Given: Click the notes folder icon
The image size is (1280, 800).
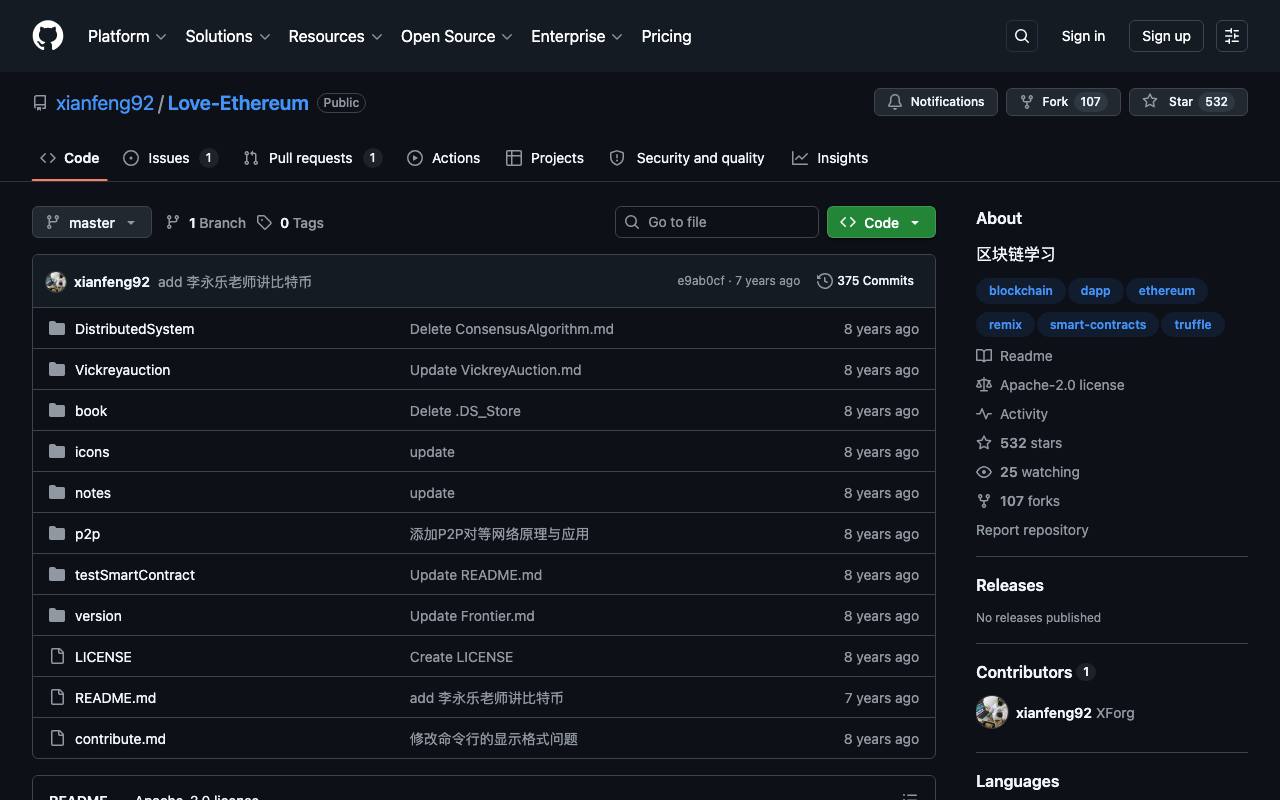Looking at the screenshot, I should pos(57,492).
